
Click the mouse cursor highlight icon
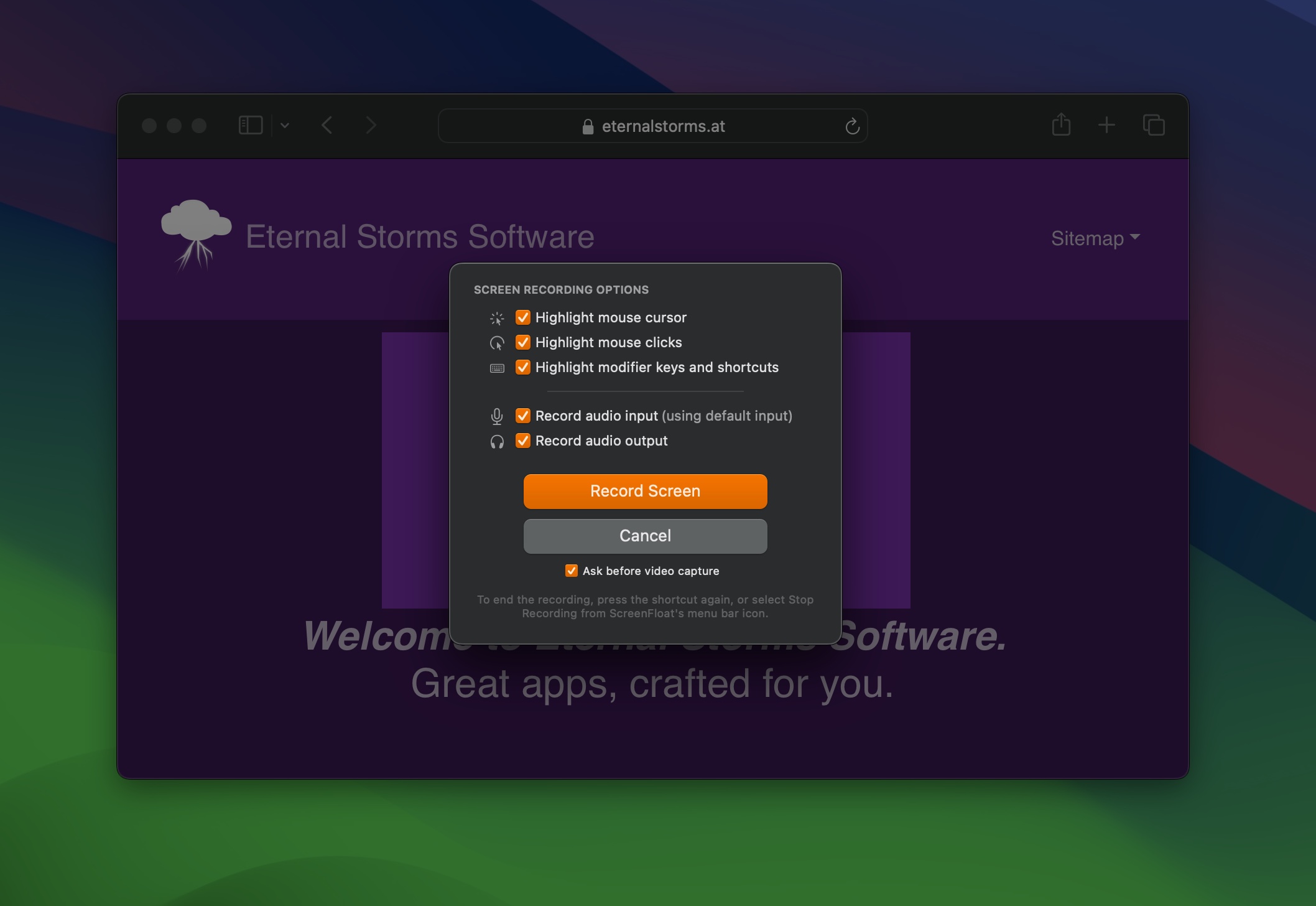point(497,319)
